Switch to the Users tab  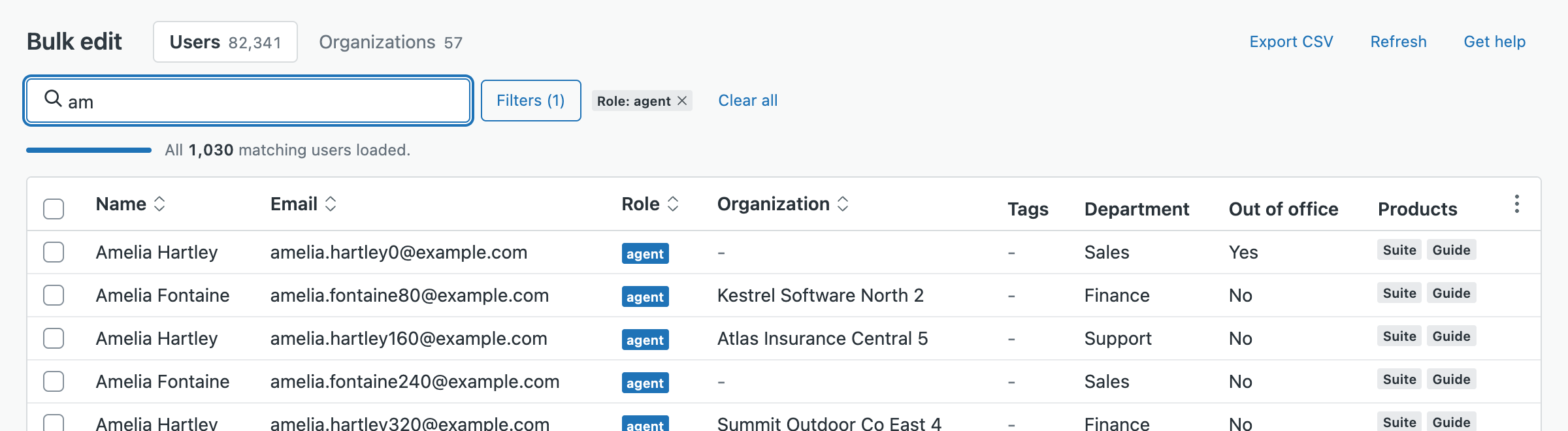(x=225, y=42)
